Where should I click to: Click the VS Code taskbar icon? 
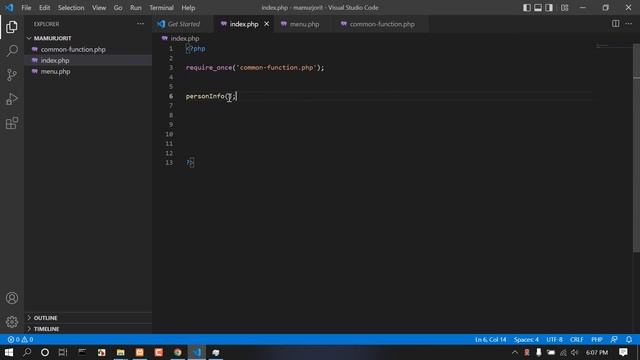coord(197,352)
